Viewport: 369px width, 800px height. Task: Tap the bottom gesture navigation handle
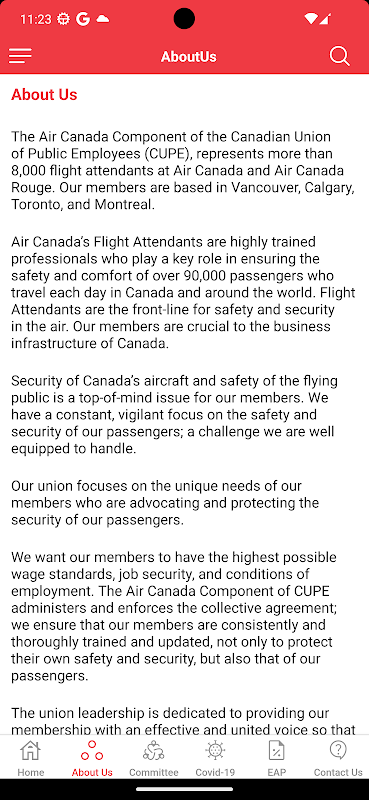point(184,789)
